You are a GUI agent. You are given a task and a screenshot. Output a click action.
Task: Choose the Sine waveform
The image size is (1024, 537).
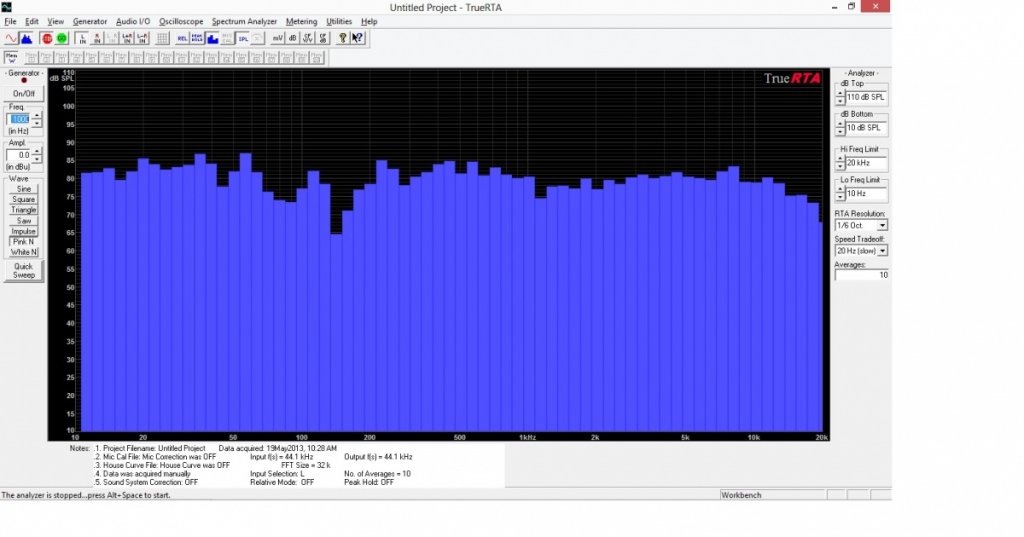point(24,189)
